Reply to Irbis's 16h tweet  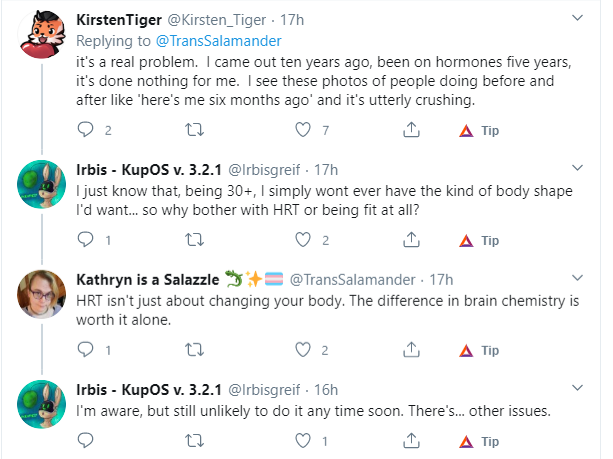[85, 440]
